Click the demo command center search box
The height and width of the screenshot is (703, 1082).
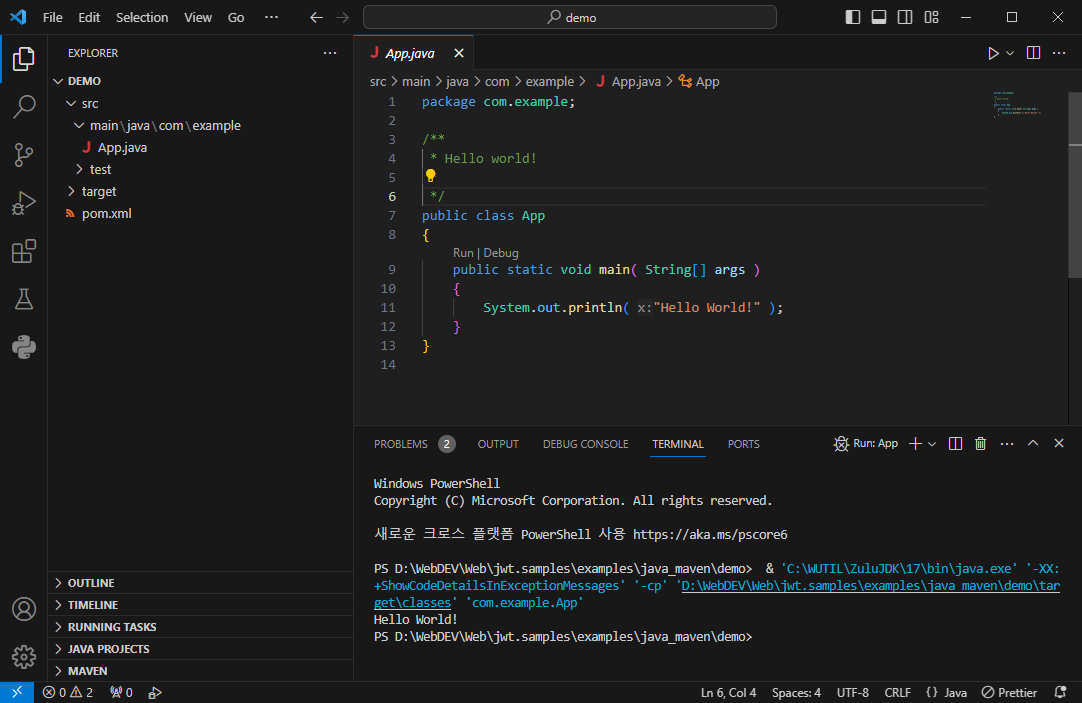(570, 17)
